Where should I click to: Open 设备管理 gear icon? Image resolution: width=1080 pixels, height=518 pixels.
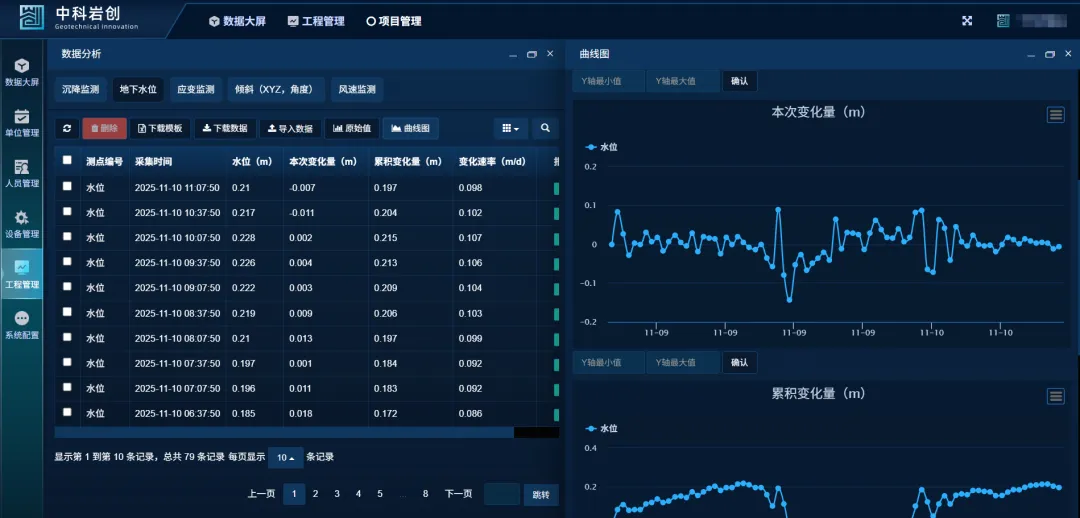[x=22, y=223]
